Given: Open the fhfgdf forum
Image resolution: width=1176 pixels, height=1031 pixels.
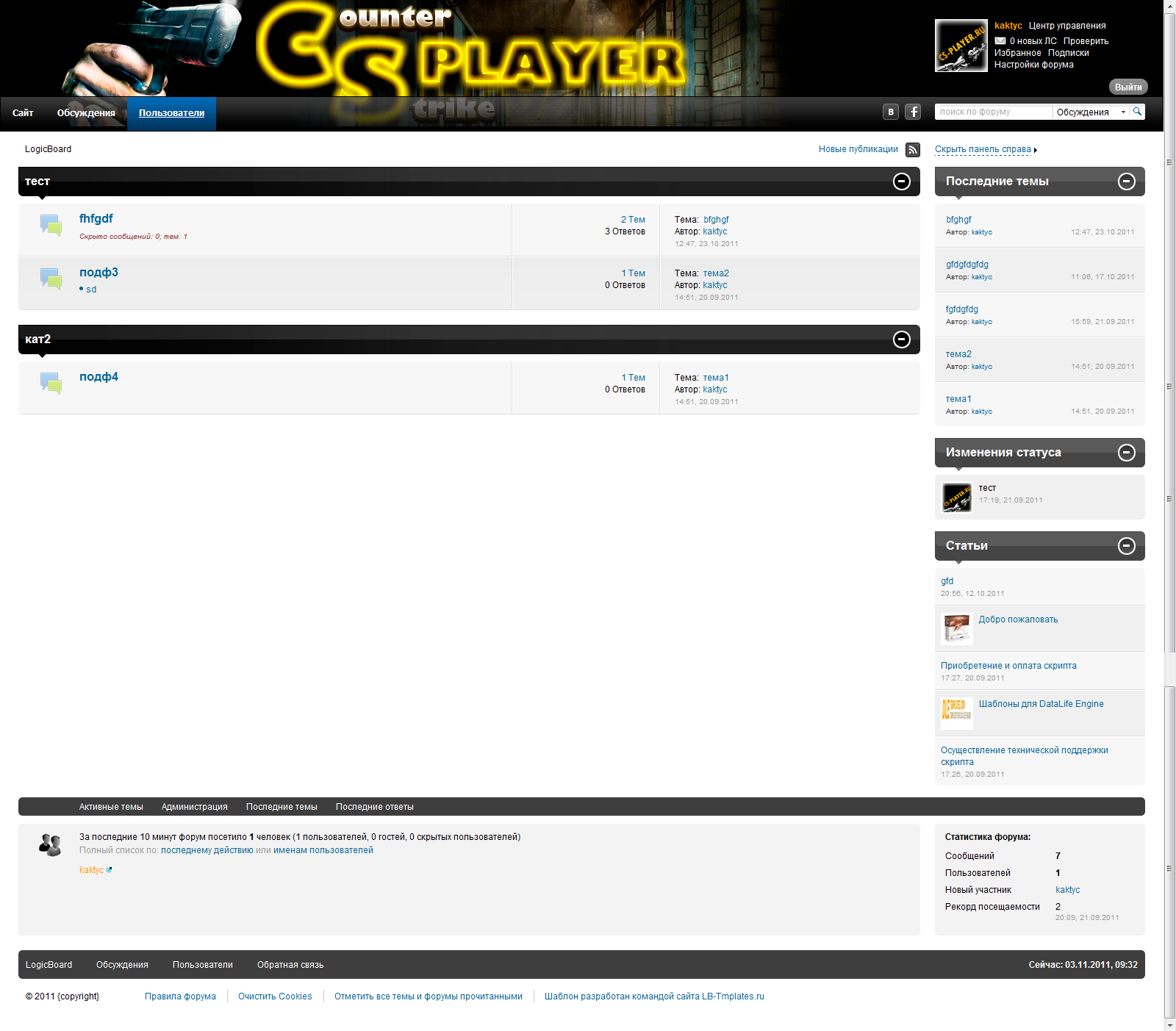Looking at the screenshot, I should coord(96,219).
